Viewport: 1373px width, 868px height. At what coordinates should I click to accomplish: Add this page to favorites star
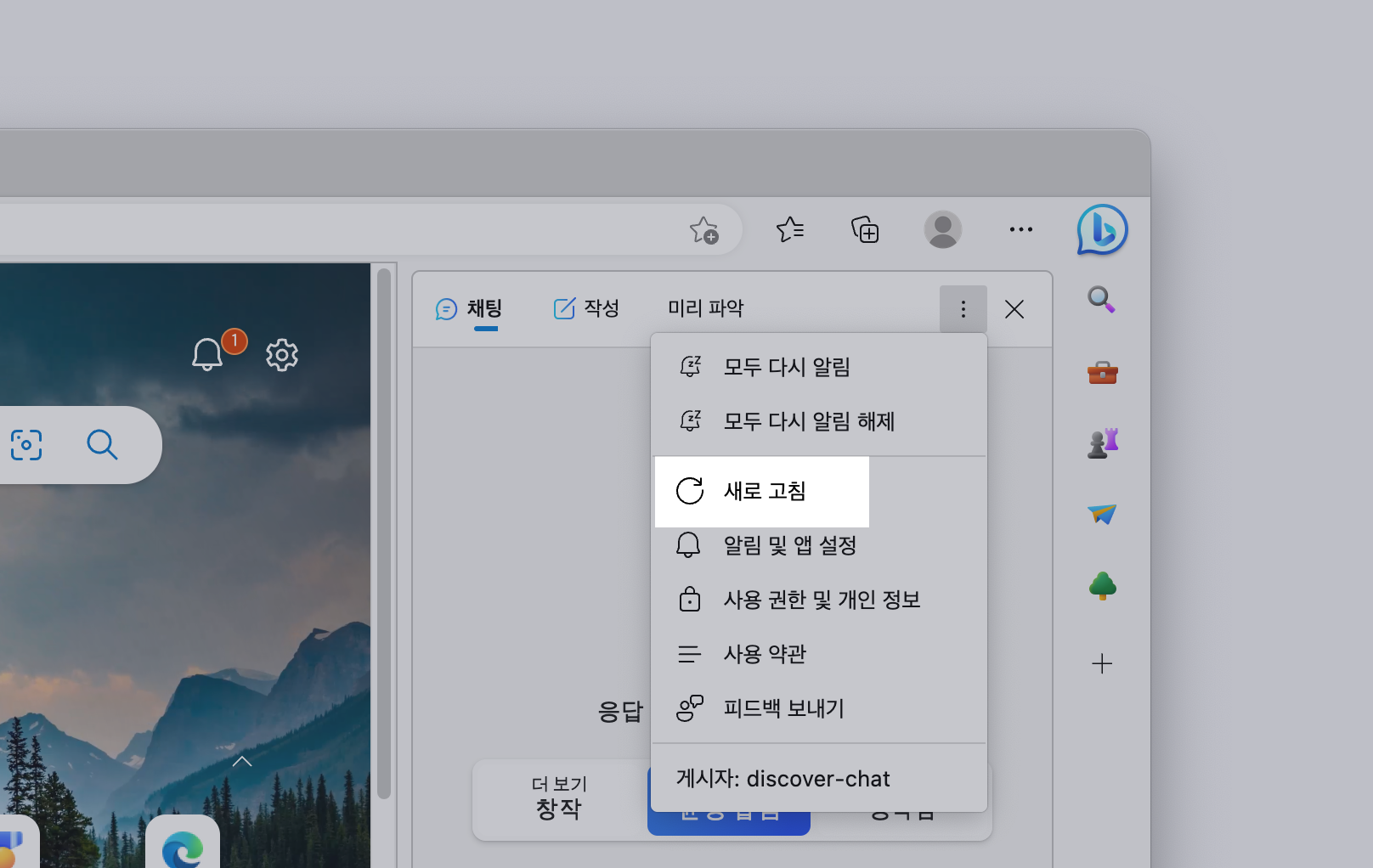tap(704, 230)
